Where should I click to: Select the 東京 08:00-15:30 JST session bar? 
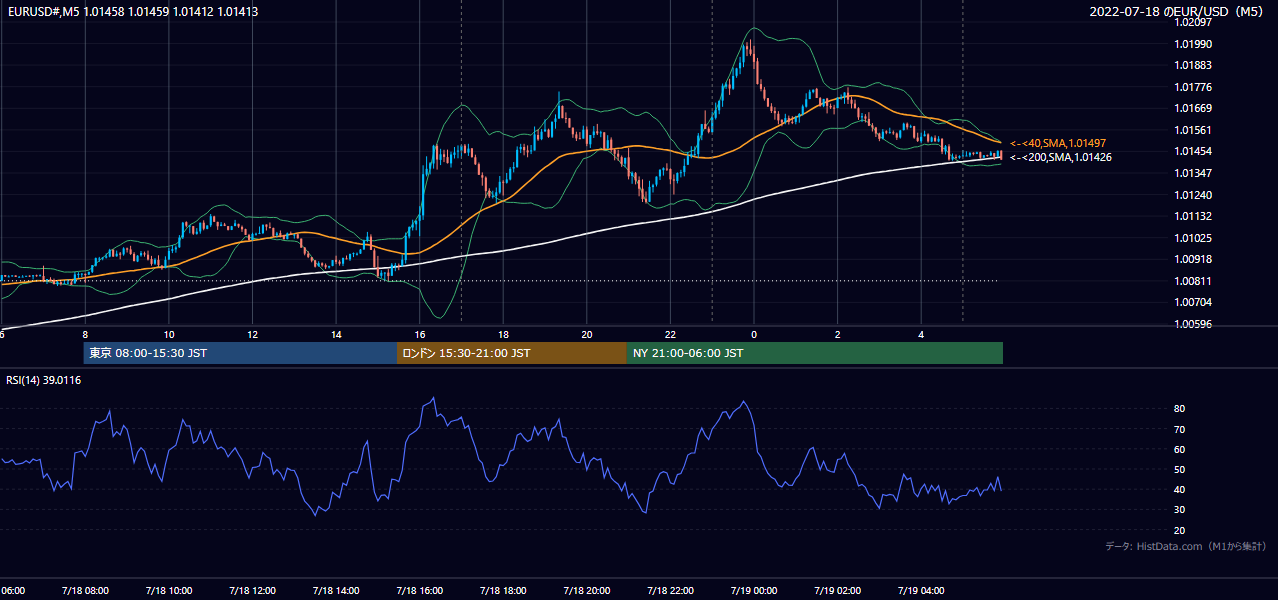240,353
